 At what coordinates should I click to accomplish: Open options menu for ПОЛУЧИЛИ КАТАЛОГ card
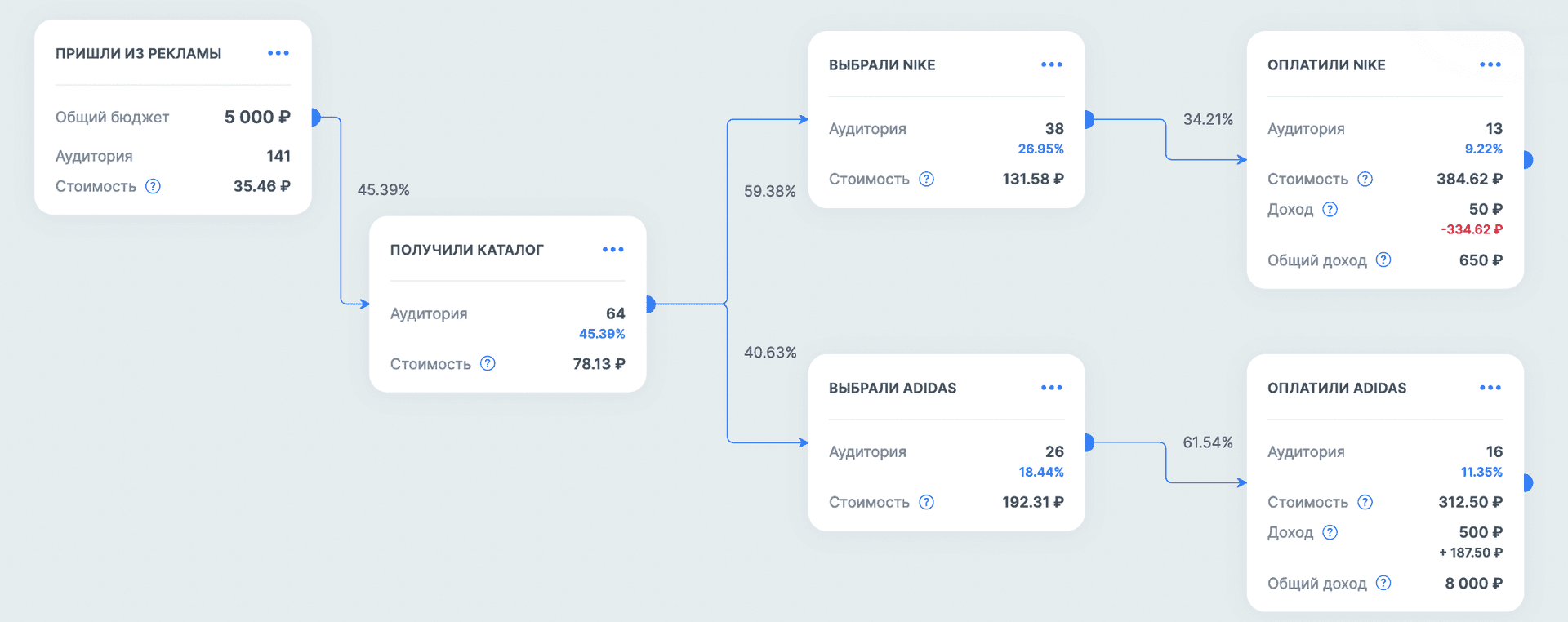coord(612,250)
